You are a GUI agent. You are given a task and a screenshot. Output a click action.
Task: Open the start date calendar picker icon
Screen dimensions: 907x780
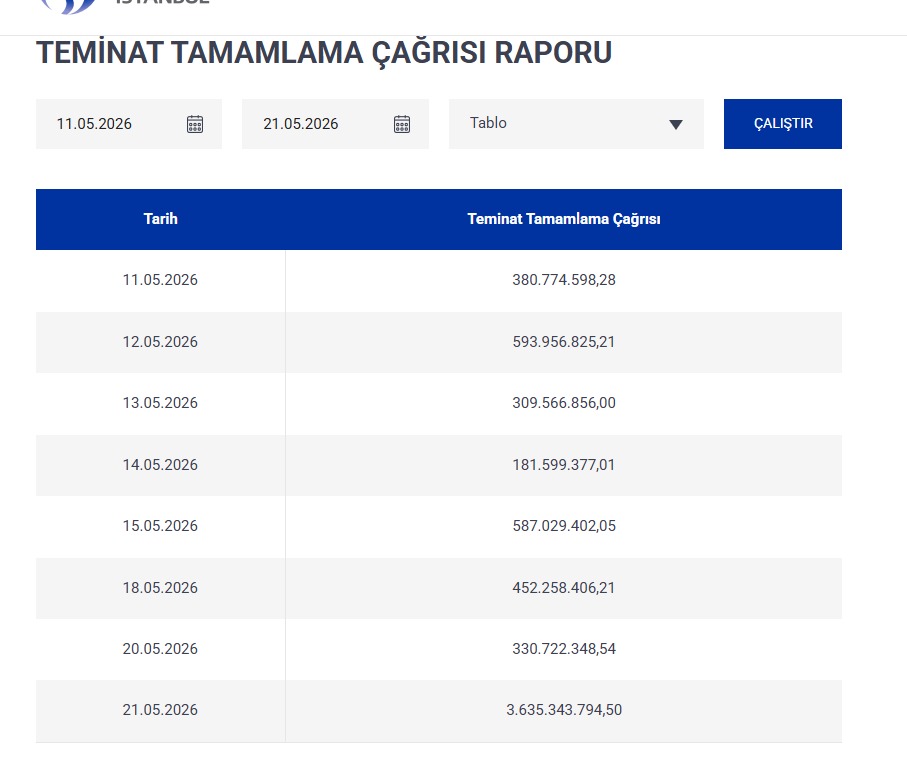pyautogui.click(x=195, y=124)
